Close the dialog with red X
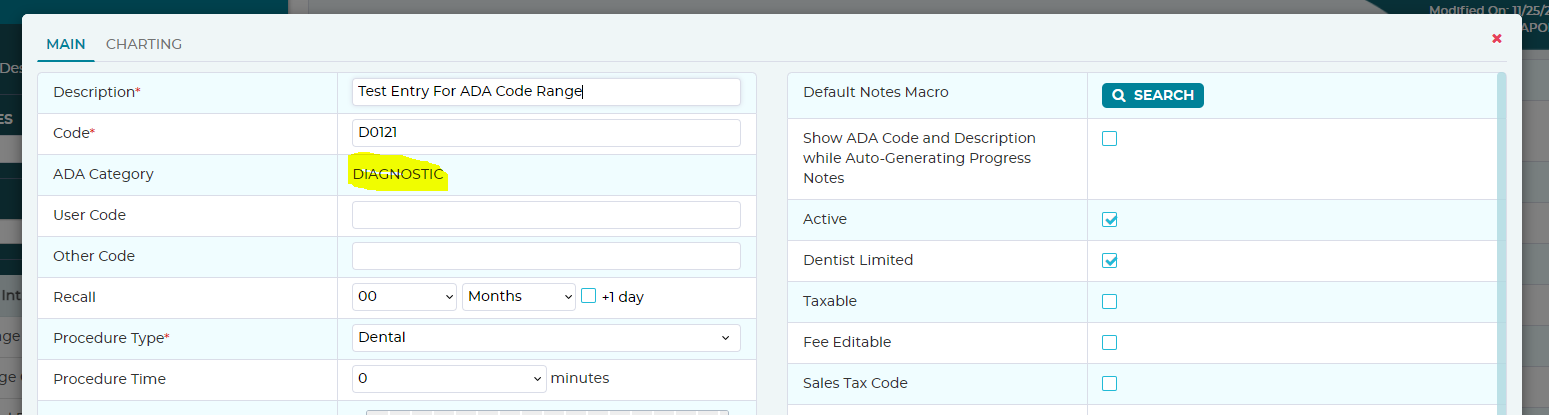 pos(1497,38)
